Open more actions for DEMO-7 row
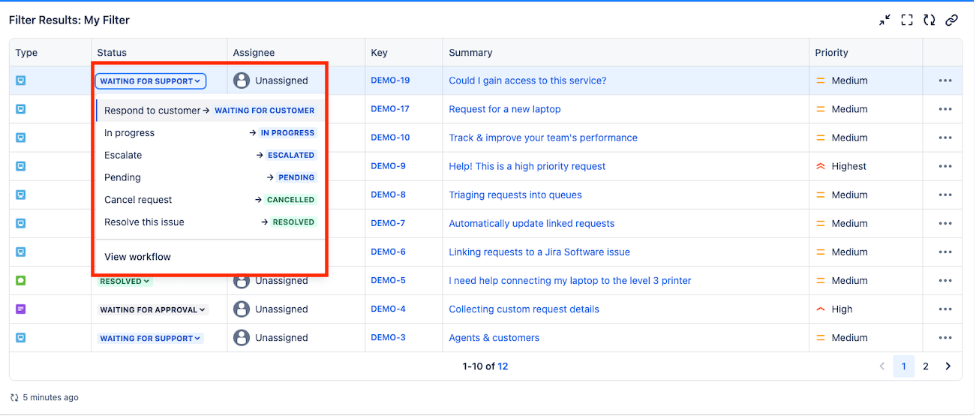 [945, 223]
